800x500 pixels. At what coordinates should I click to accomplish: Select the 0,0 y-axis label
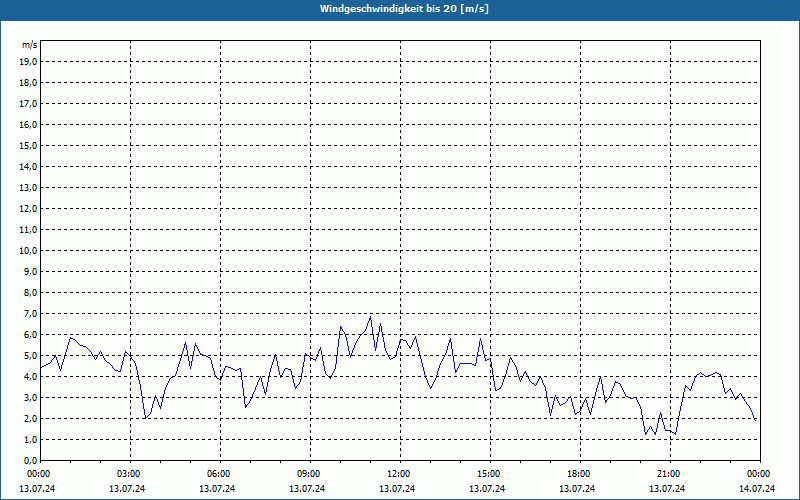click(x=30, y=460)
